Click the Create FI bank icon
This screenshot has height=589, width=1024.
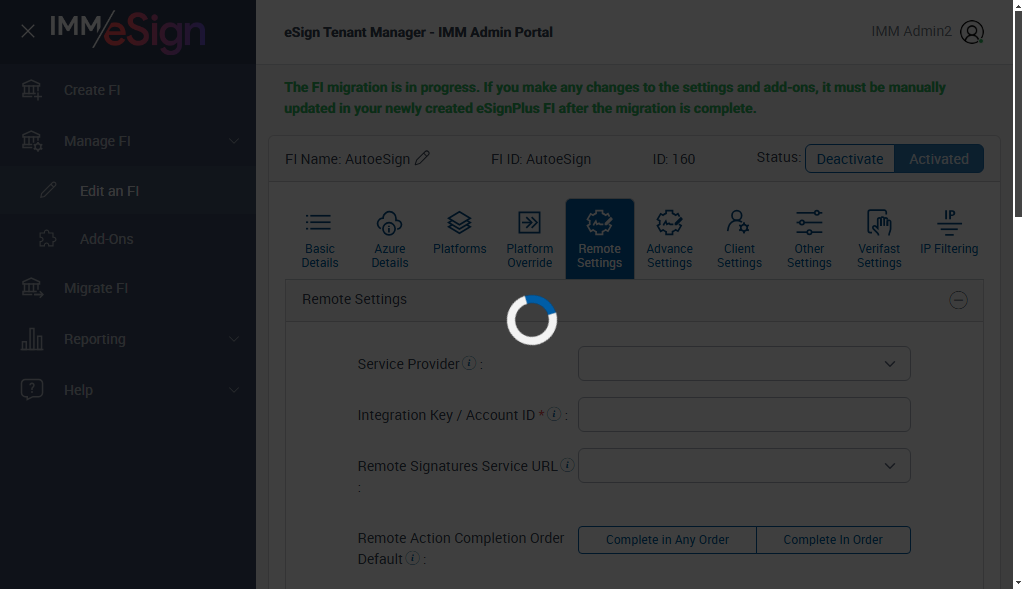tap(31, 89)
